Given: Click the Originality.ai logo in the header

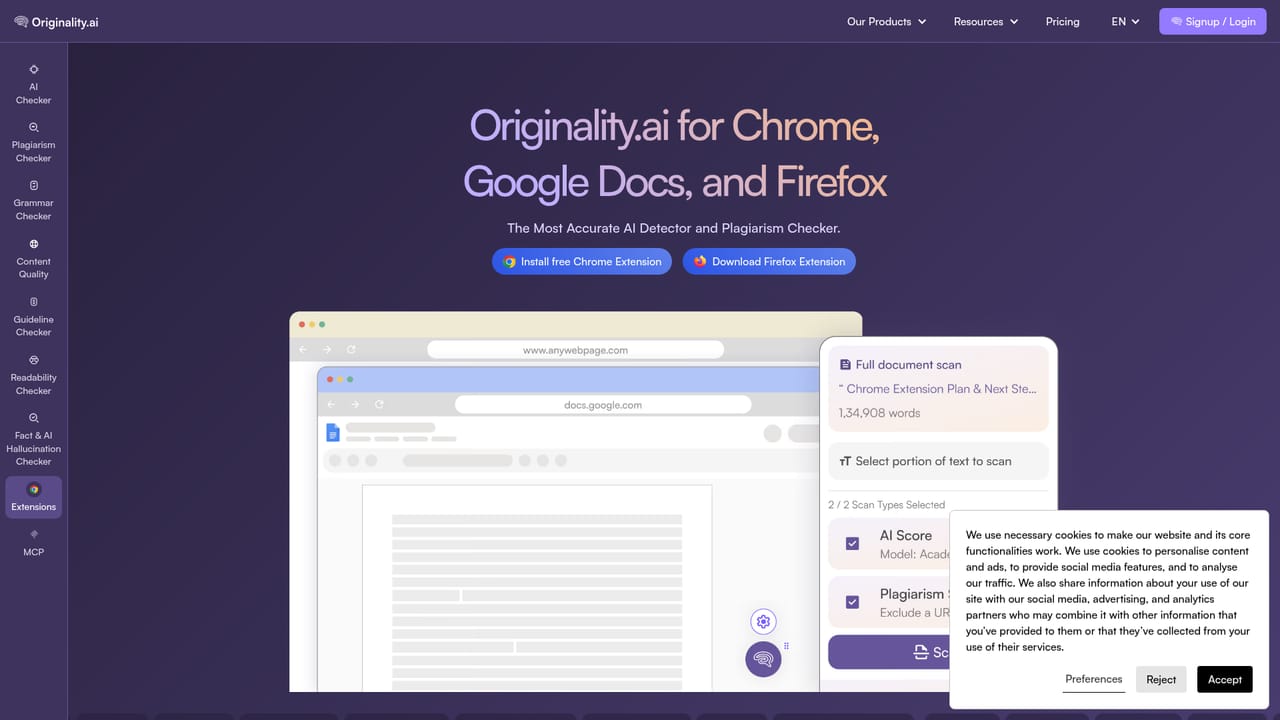Looking at the screenshot, I should [56, 22].
